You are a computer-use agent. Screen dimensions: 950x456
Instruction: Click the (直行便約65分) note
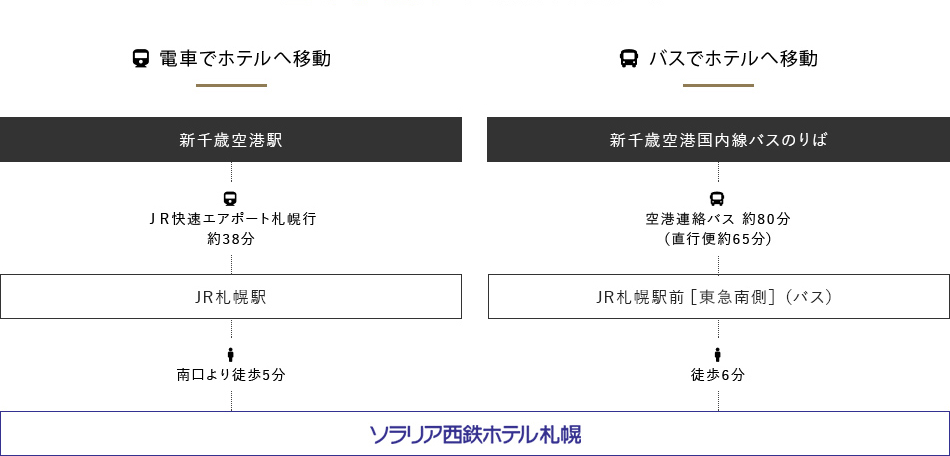pyautogui.click(x=718, y=239)
